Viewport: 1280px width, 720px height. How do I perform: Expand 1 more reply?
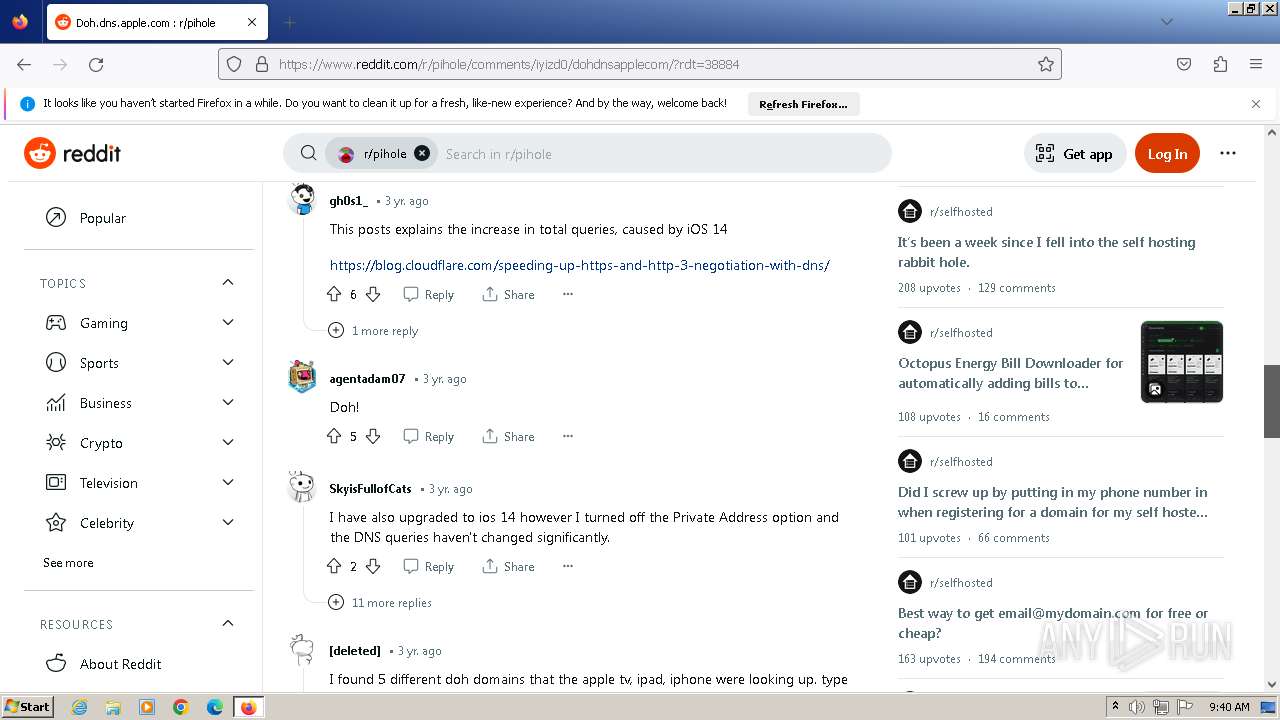[374, 331]
